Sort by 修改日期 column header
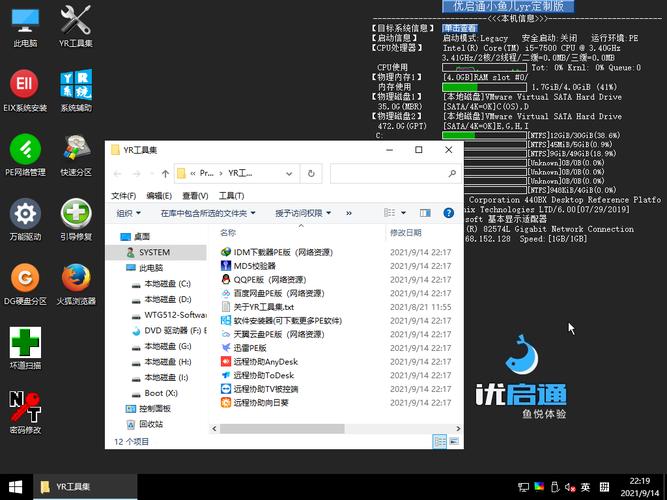Image resolution: width=667 pixels, height=500 pixels. point(406,233)
